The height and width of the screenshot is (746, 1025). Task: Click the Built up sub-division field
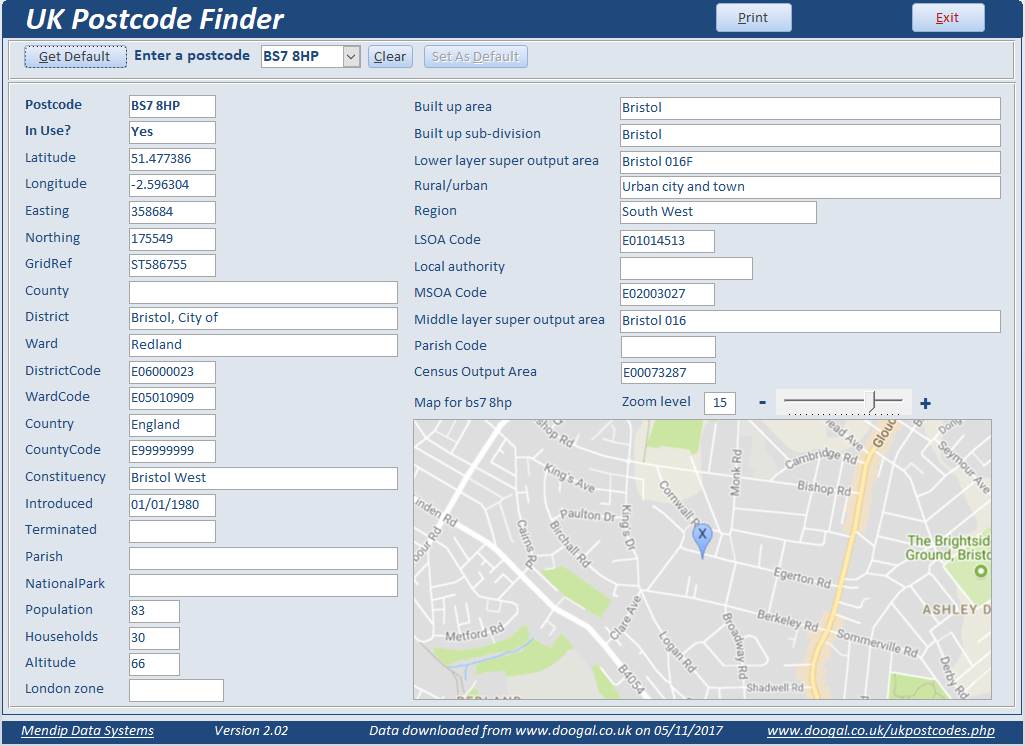(x=810, y=135)
